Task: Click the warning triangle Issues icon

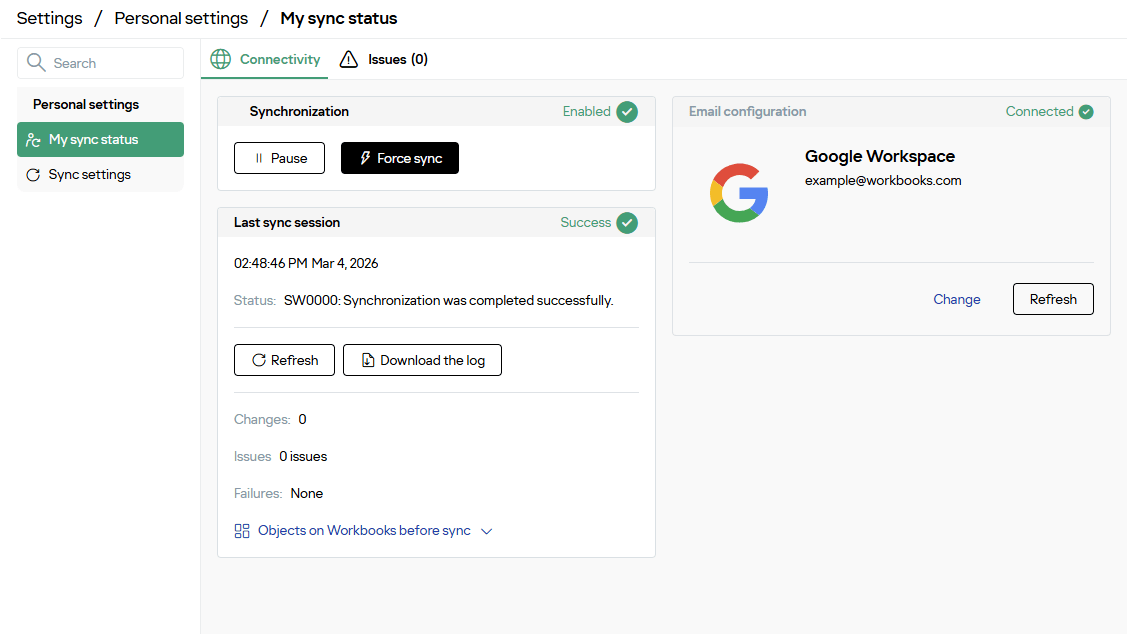Action: (x=348, y=60)
